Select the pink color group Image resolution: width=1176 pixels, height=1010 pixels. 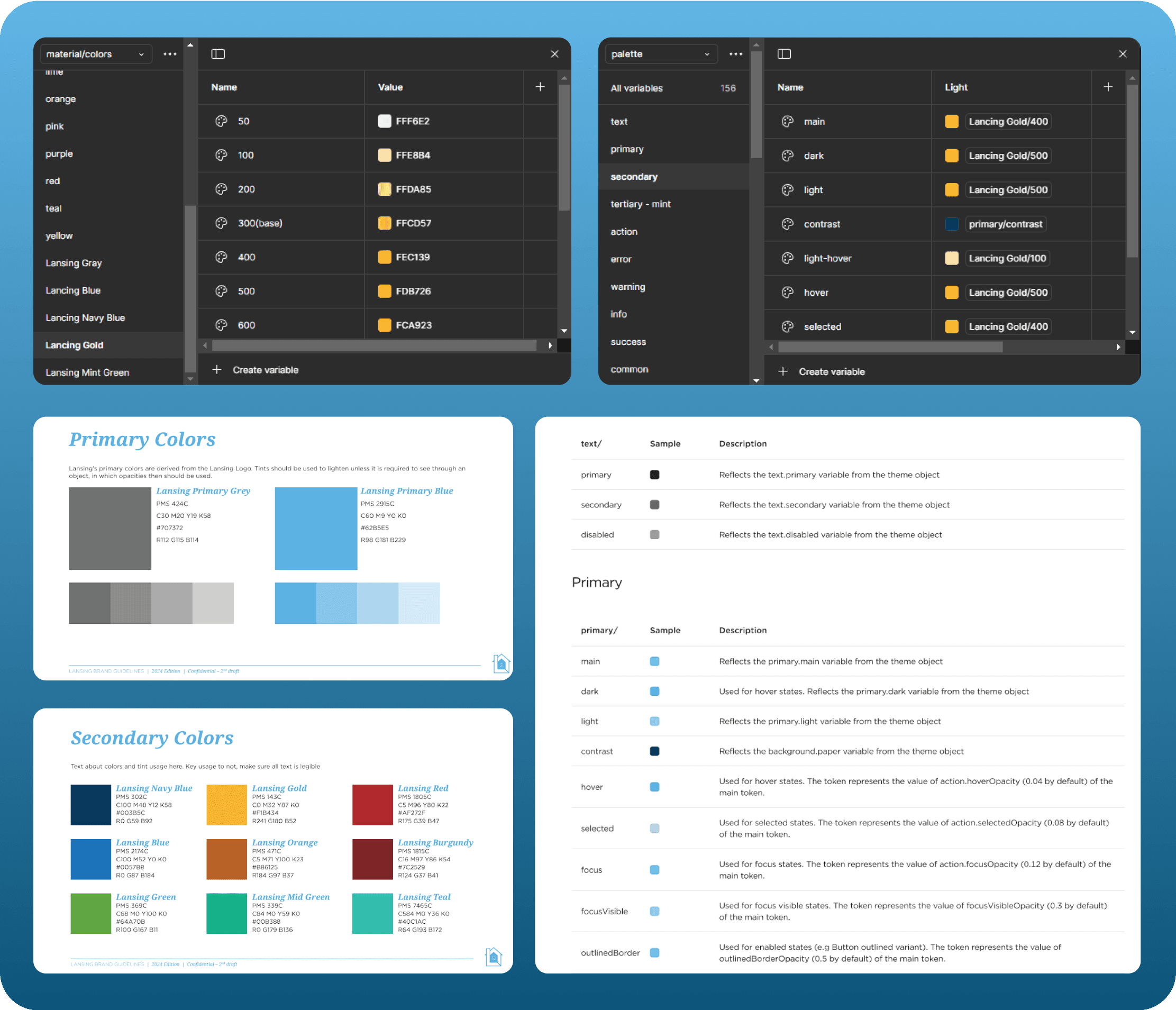click(108, 126)
